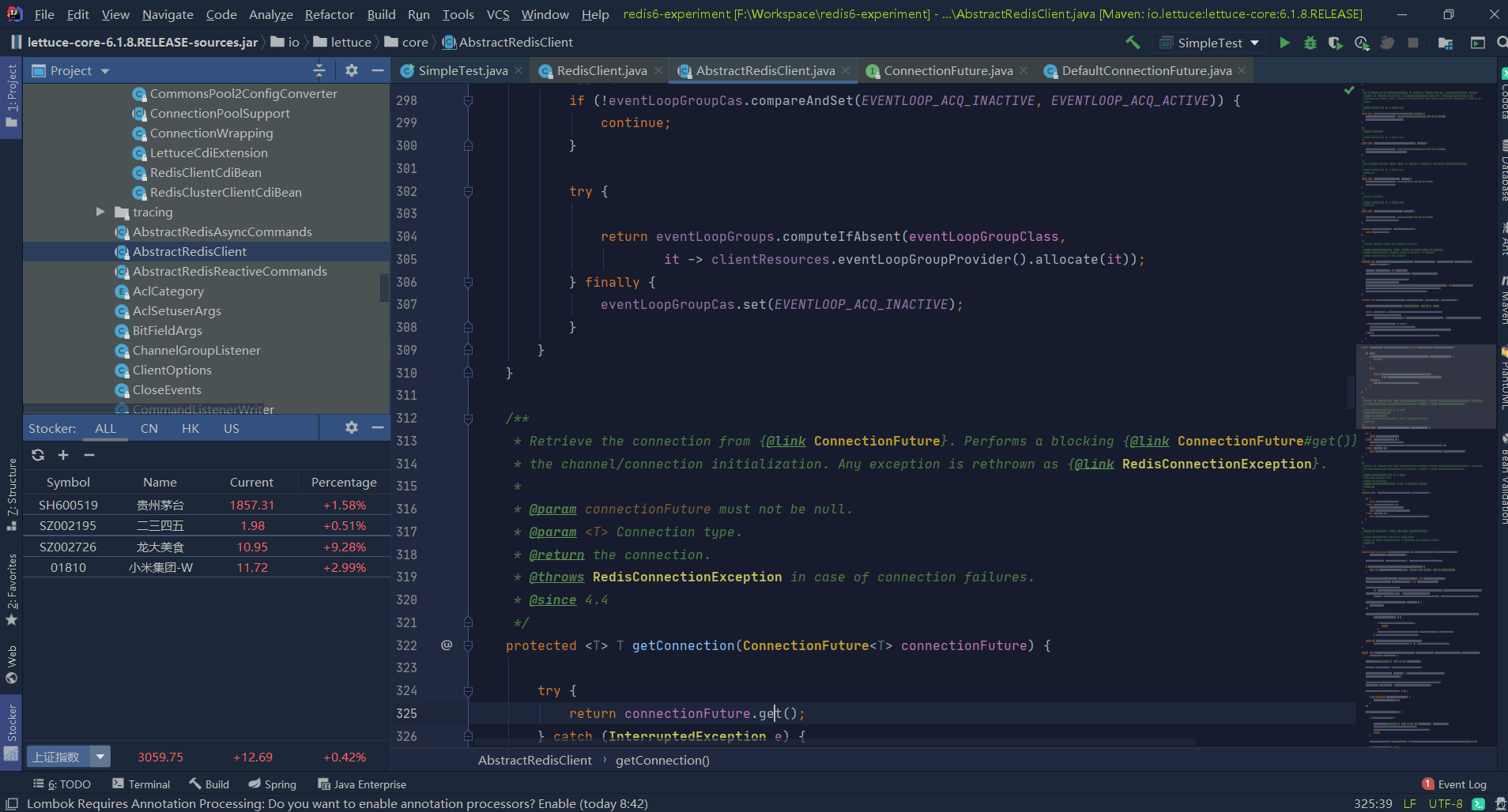Viewport: 1508px width, 812px height.
Task: Close the AbstractRedisClient.java tab
Action: (x=846, y=70)
